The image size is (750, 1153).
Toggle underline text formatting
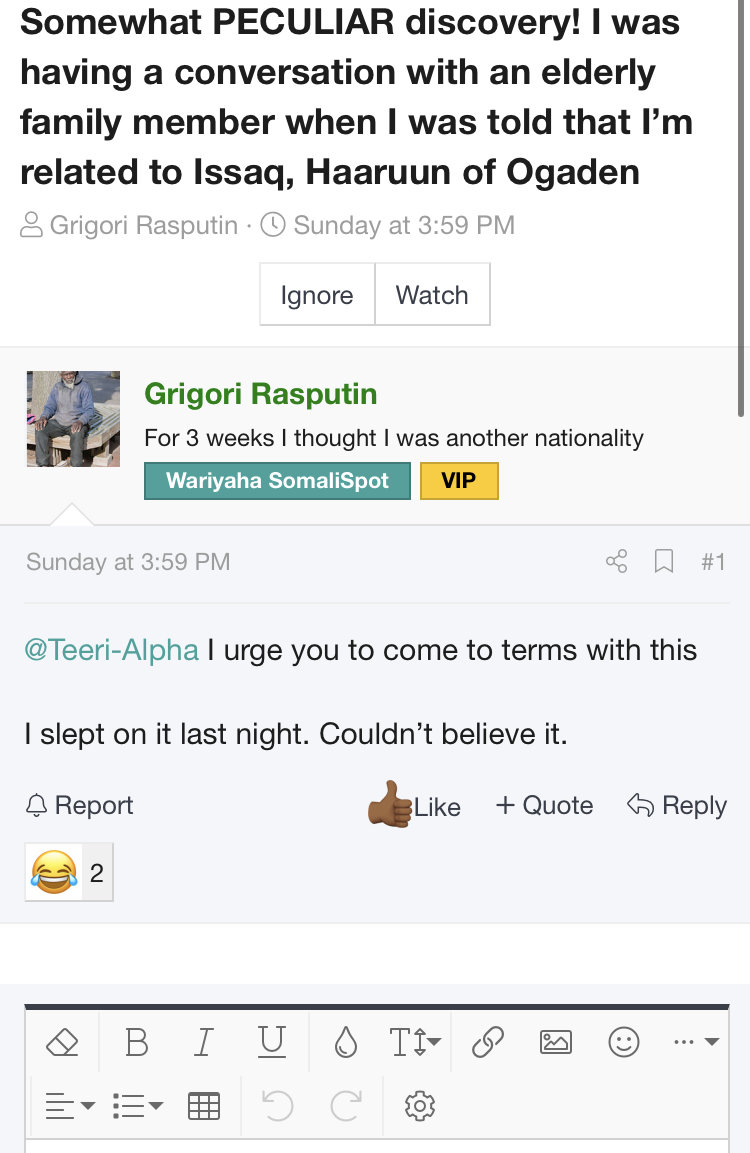tap(271, 1041)
